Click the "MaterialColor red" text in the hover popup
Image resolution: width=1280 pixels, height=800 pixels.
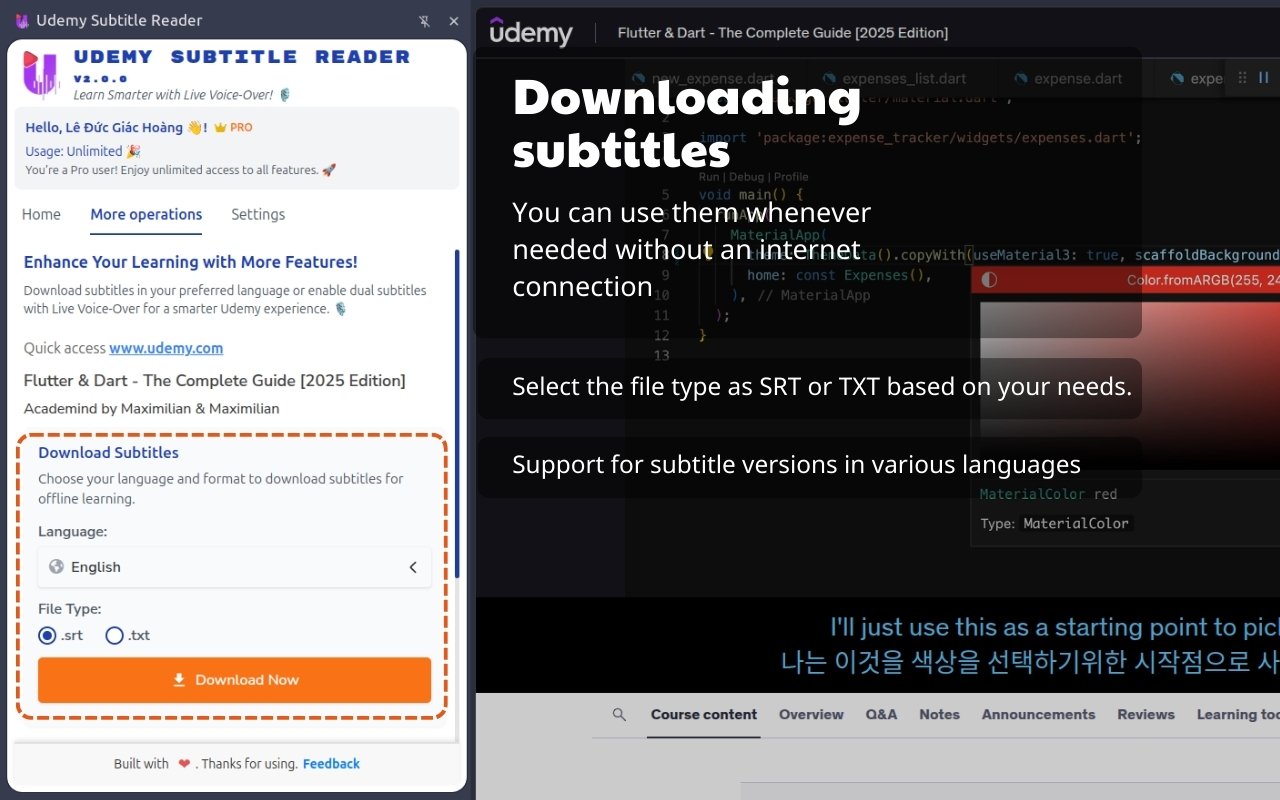(1048, 494)
